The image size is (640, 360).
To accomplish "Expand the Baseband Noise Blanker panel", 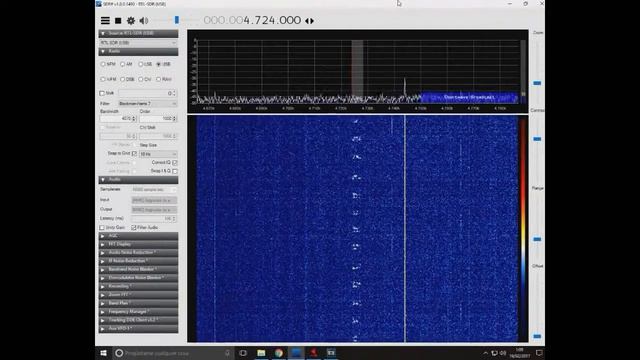I will (x=138, y=269).
